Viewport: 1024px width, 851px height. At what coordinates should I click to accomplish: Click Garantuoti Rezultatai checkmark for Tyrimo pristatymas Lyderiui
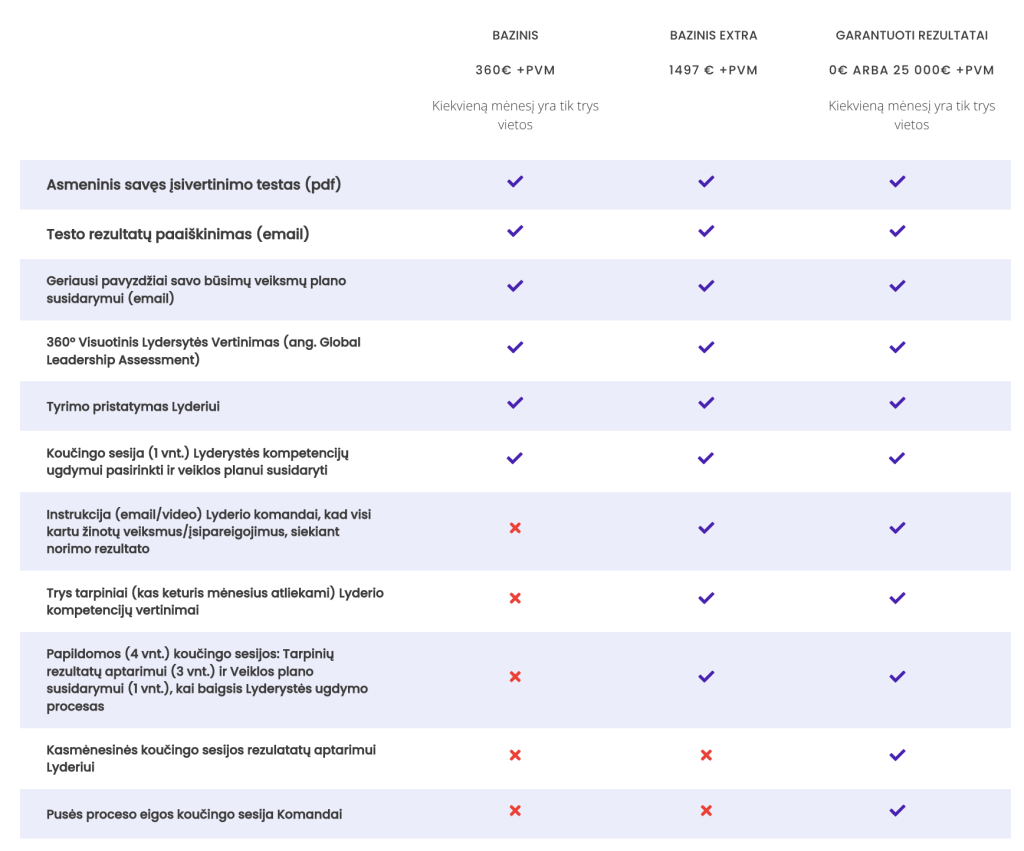pos(897,403)
